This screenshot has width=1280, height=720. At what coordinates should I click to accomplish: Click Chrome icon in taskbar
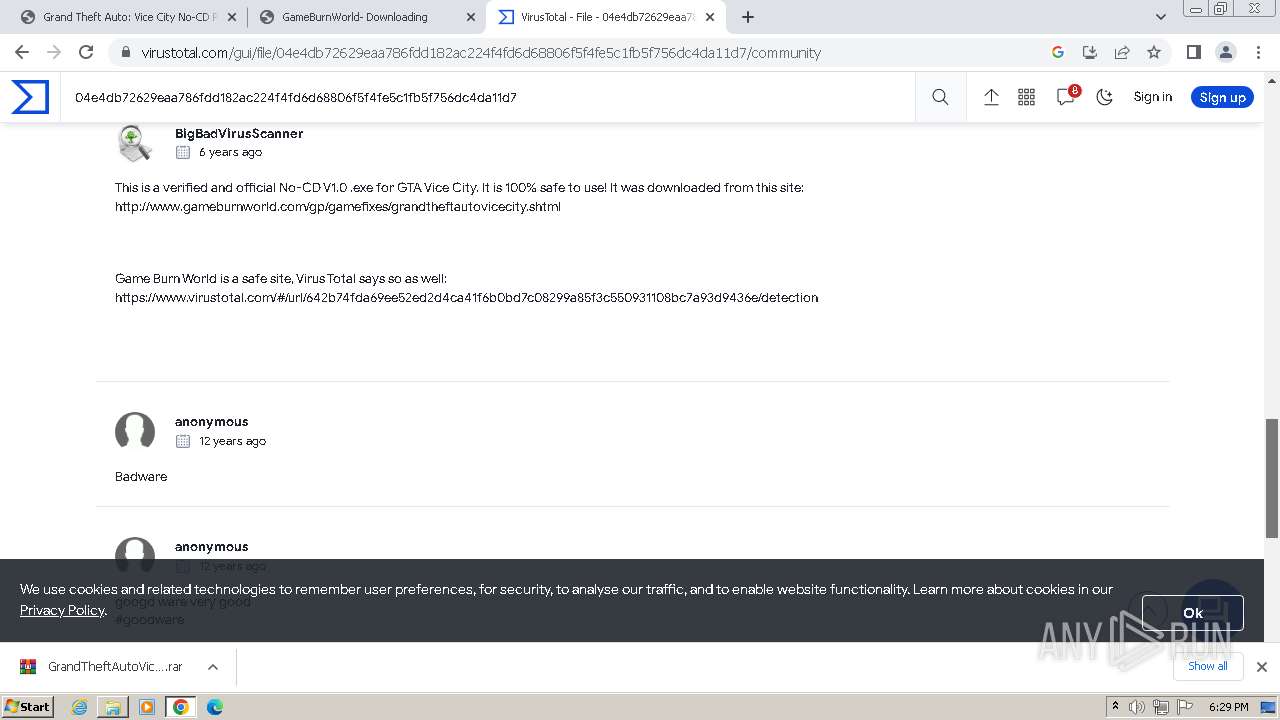point(181,707)
